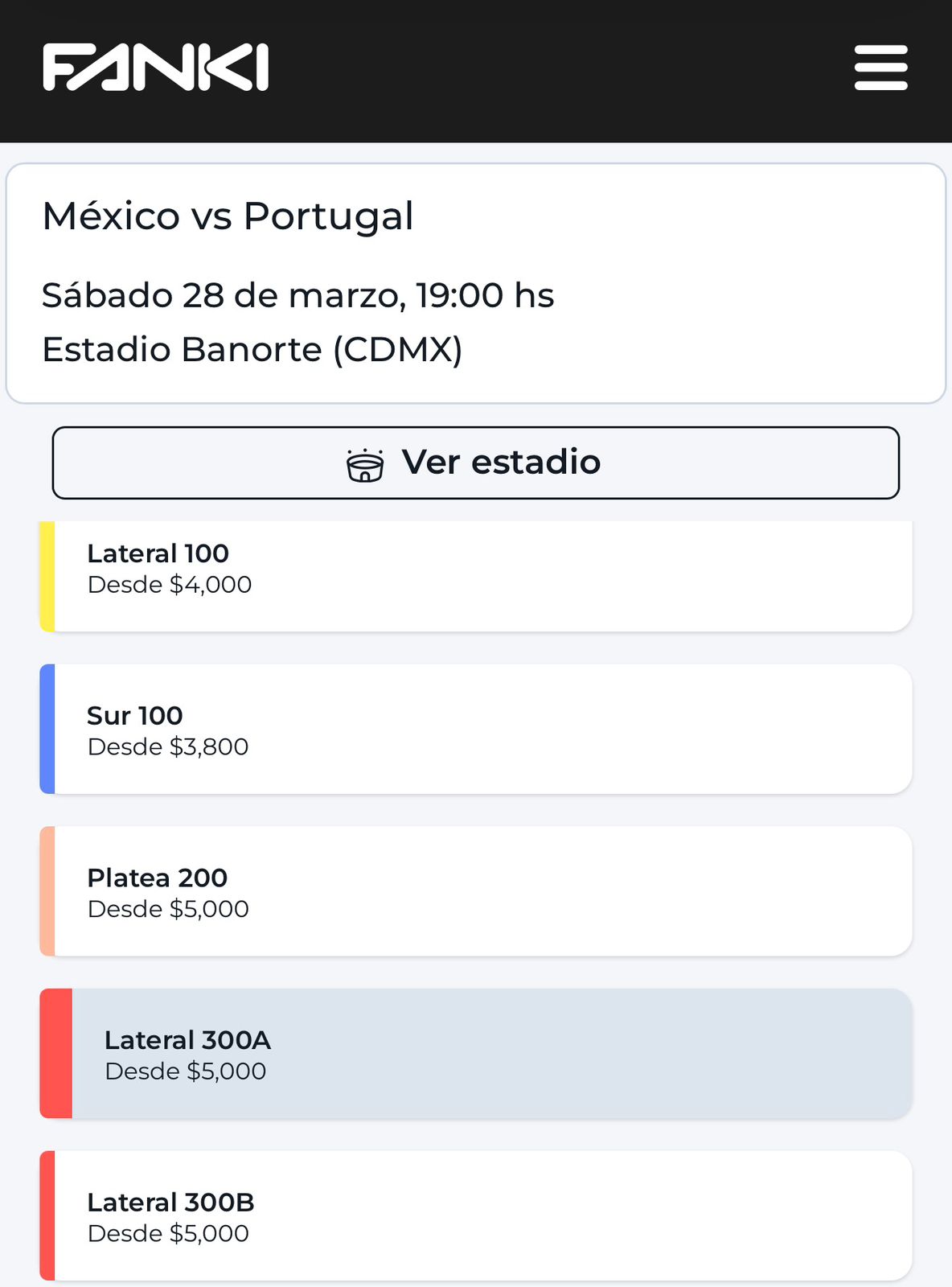Click the Desde $3,800 price label

(168, 747)
